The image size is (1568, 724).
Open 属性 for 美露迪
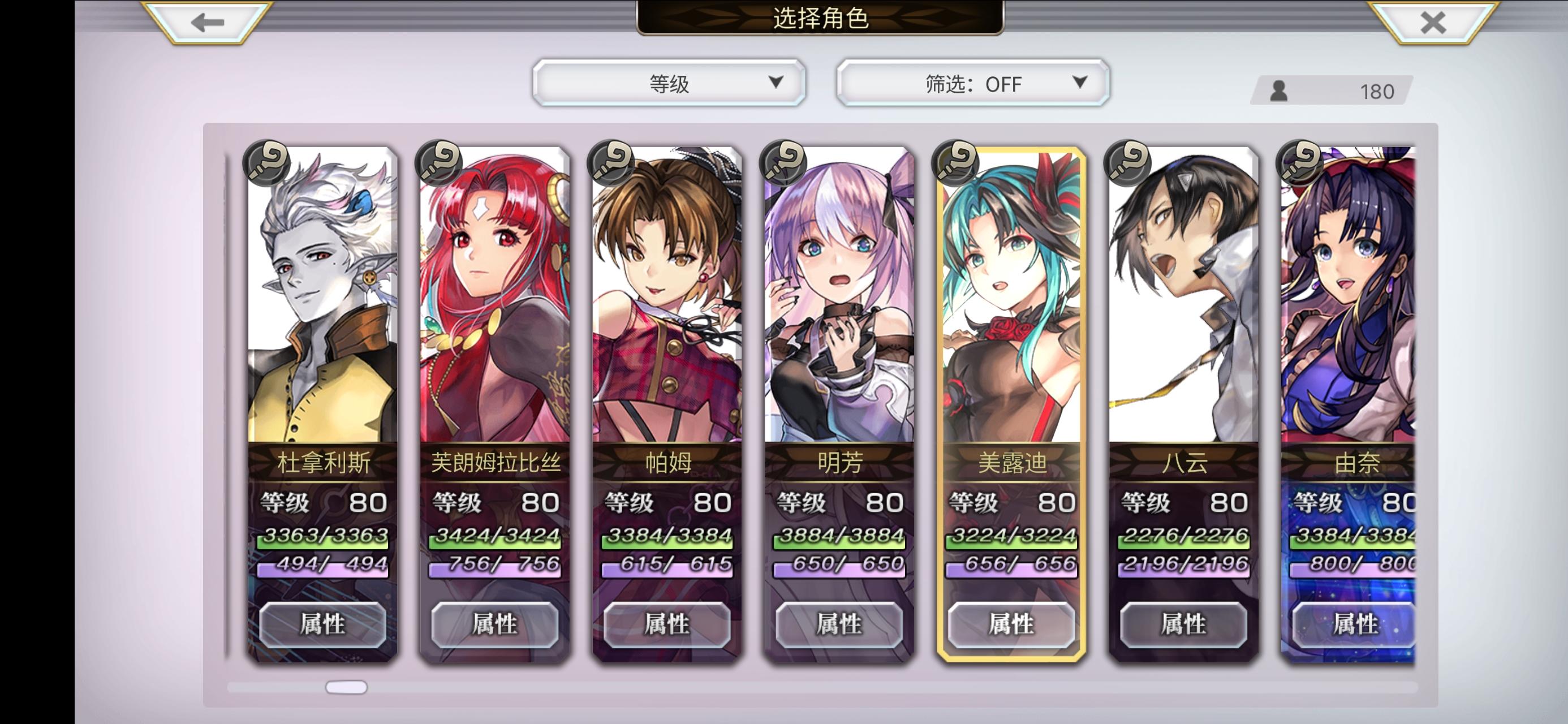[1011, 624]
